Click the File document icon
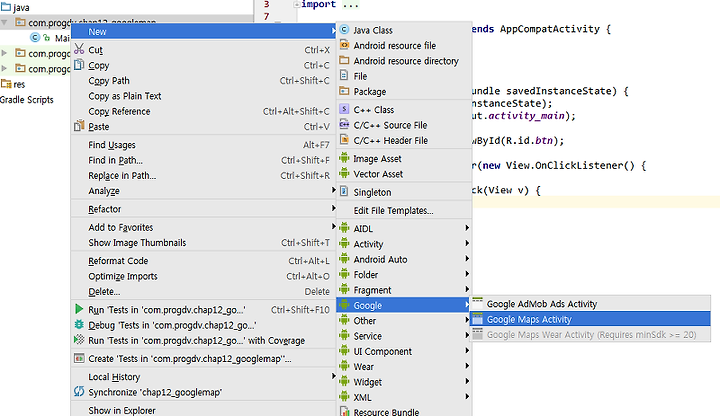The height and width of the screenshot is (416, 720). [344, 75]
